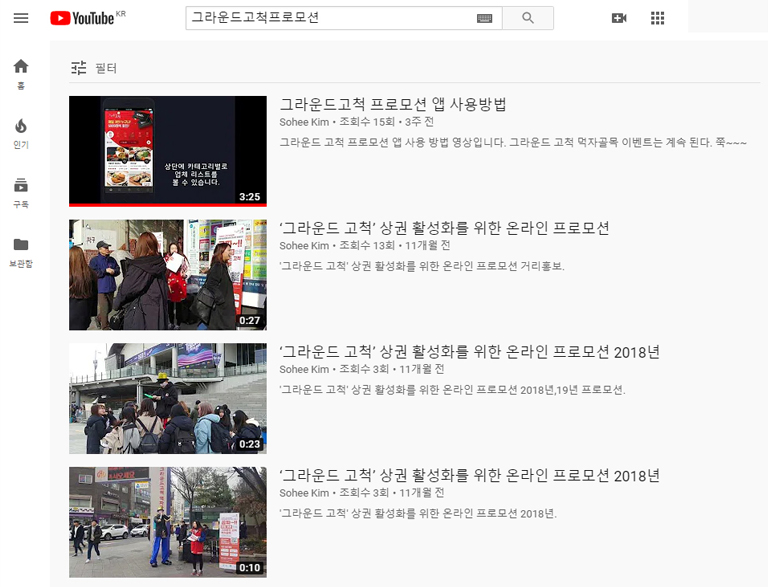Expand the search filter (필터) options
Viewport: 768px width, 587px height.
coord(94,68)
